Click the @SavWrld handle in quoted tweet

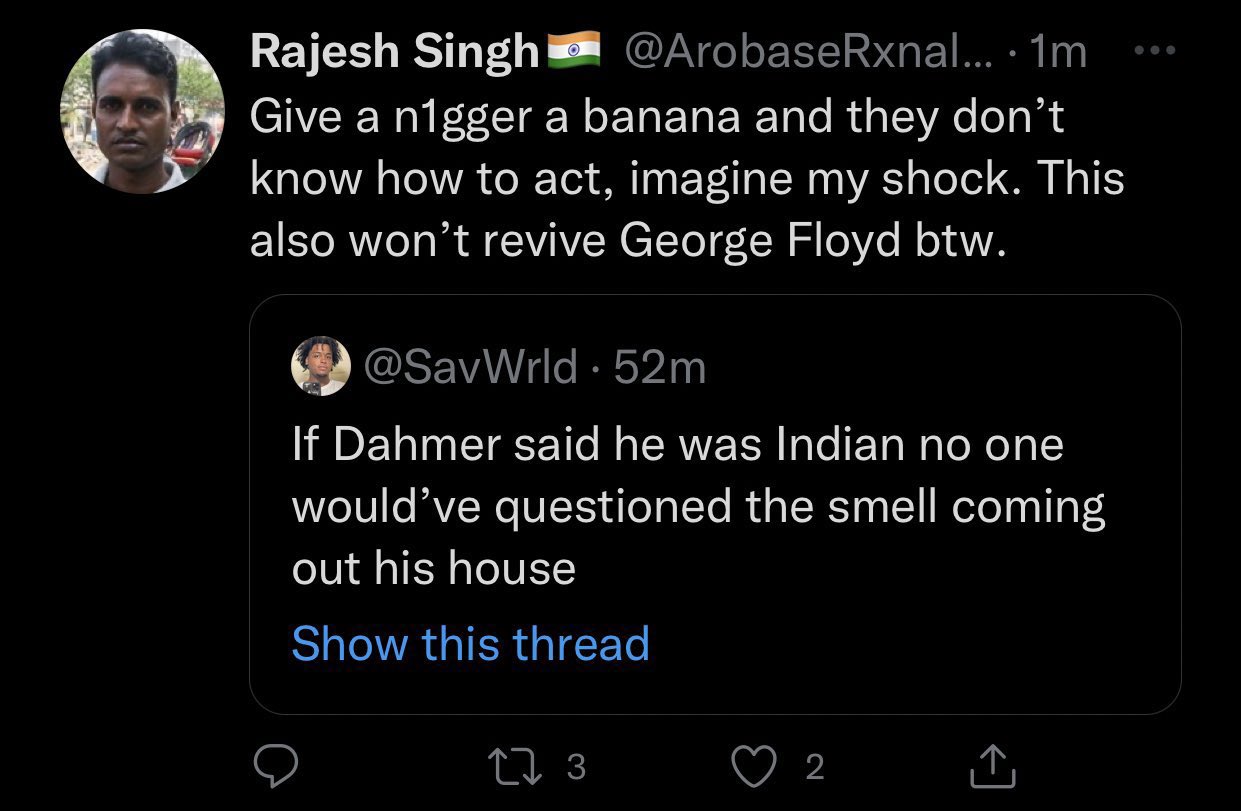pos(471,369)
